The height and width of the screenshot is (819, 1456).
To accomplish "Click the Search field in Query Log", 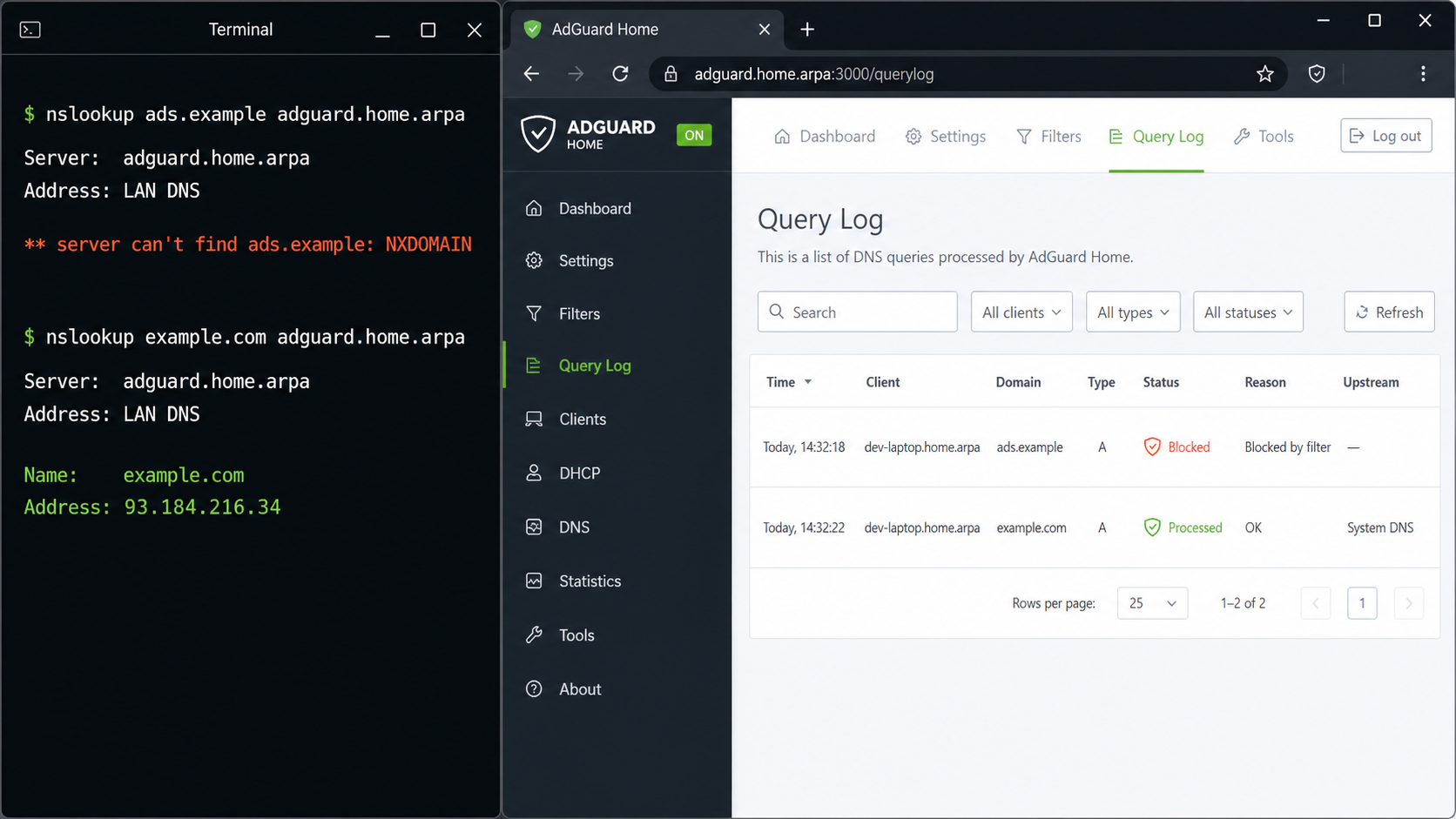I will point(857,312).
